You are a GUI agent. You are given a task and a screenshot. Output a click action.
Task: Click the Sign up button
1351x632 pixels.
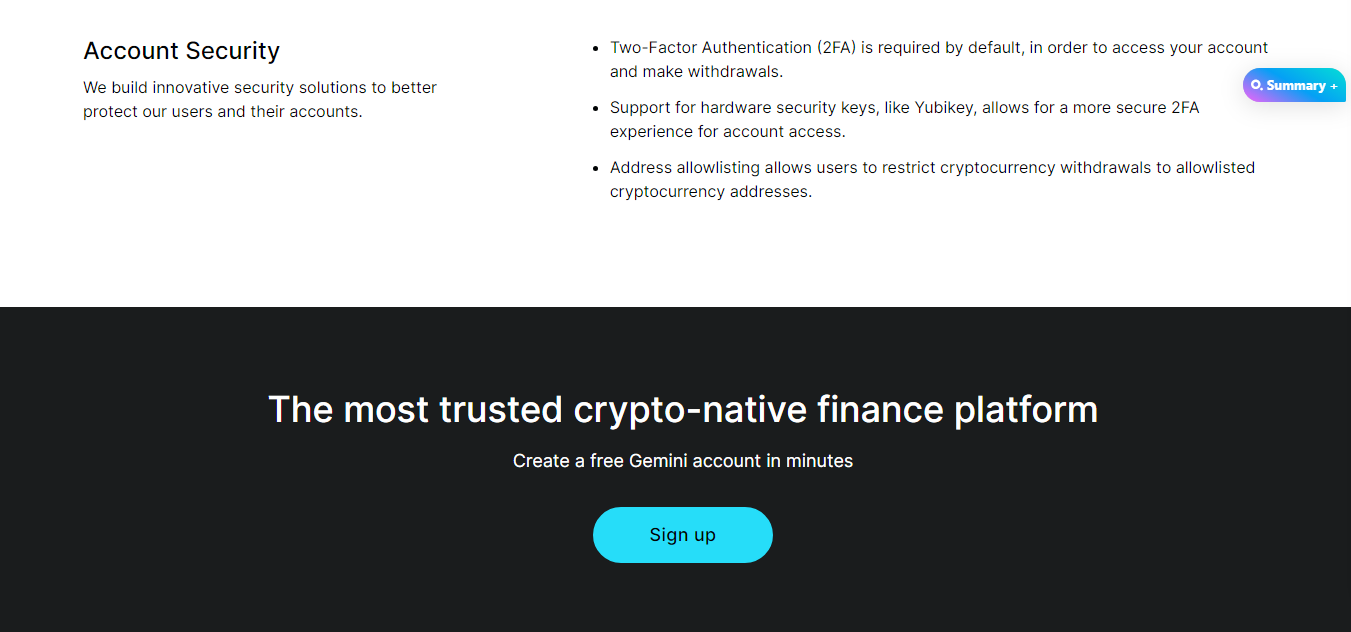[683, 535]
